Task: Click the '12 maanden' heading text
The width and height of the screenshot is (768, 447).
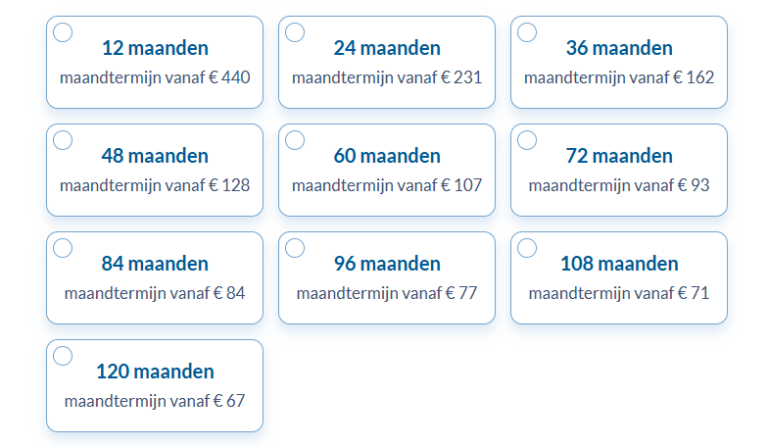Action: tap(155, 48)
